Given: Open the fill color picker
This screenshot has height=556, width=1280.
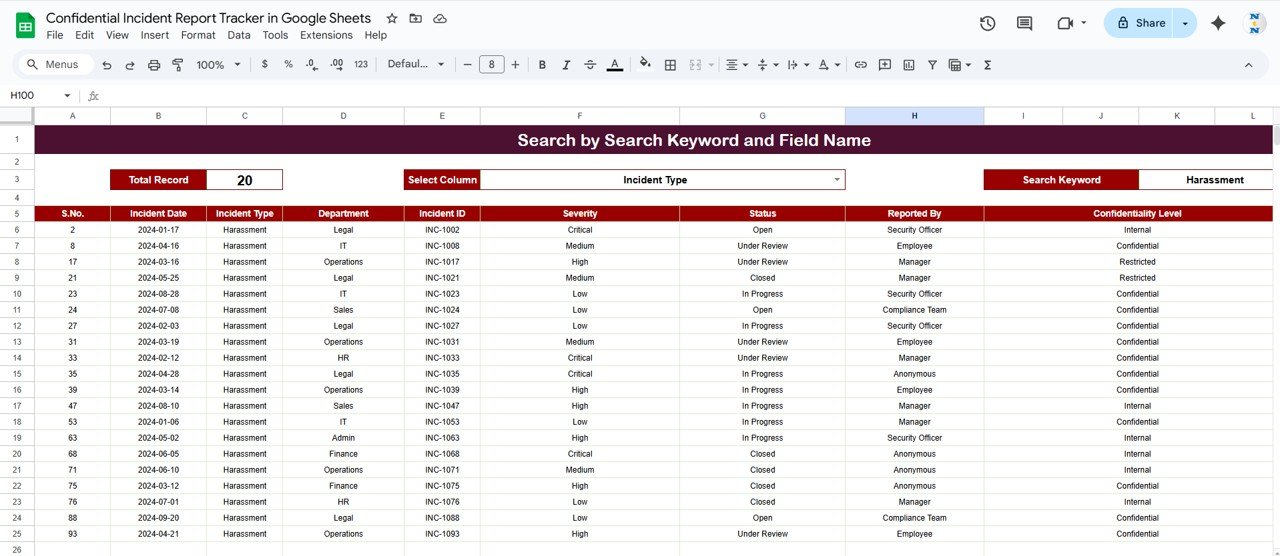Looking at the screenshot, I should [x=645, y=65].
